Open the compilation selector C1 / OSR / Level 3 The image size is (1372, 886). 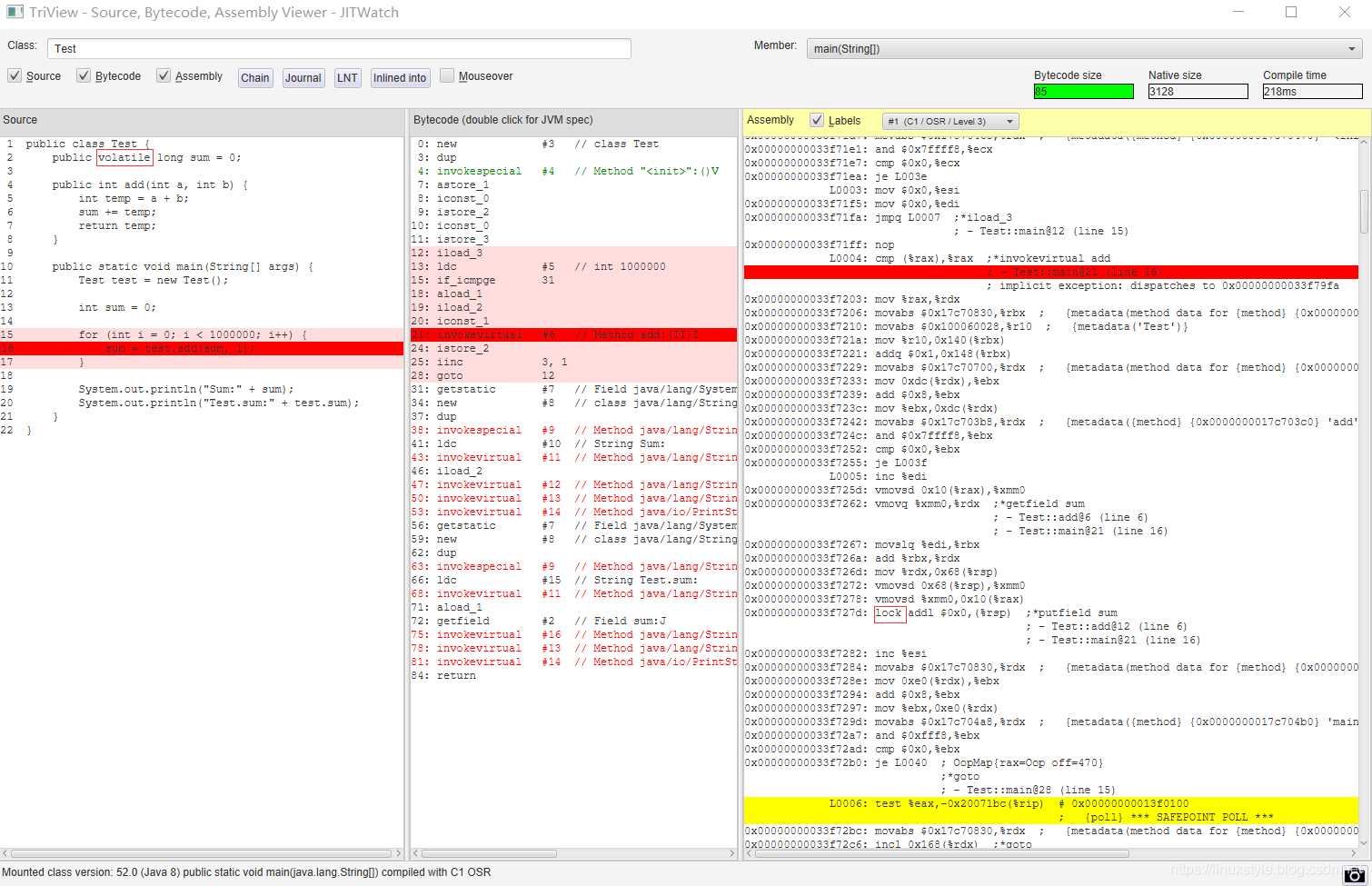pyautogui.click(x=950, y=121)
